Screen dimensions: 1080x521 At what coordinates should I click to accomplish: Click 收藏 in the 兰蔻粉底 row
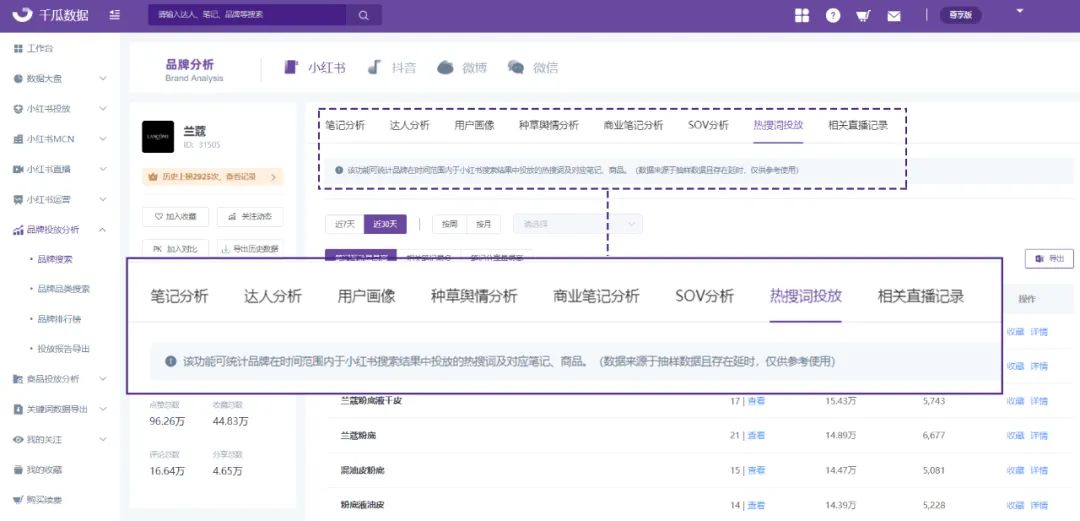coord(1015,436)
